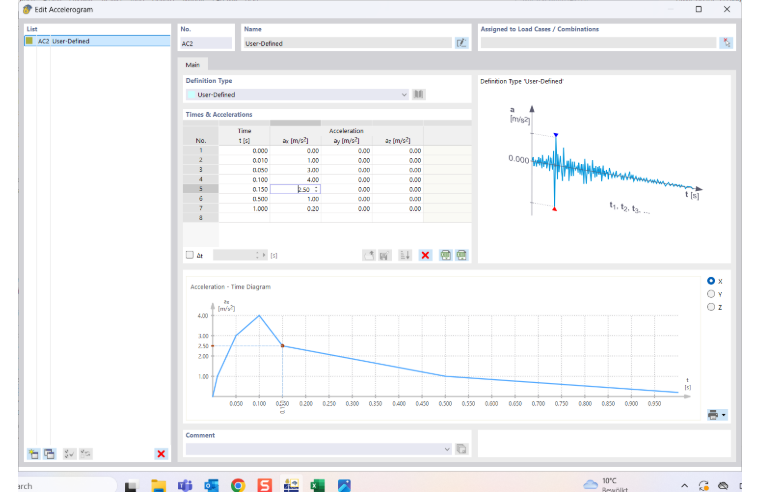Screen dimensions: 760x492
Task: Open the orange S app on taskbar
Action: (264, 485)
